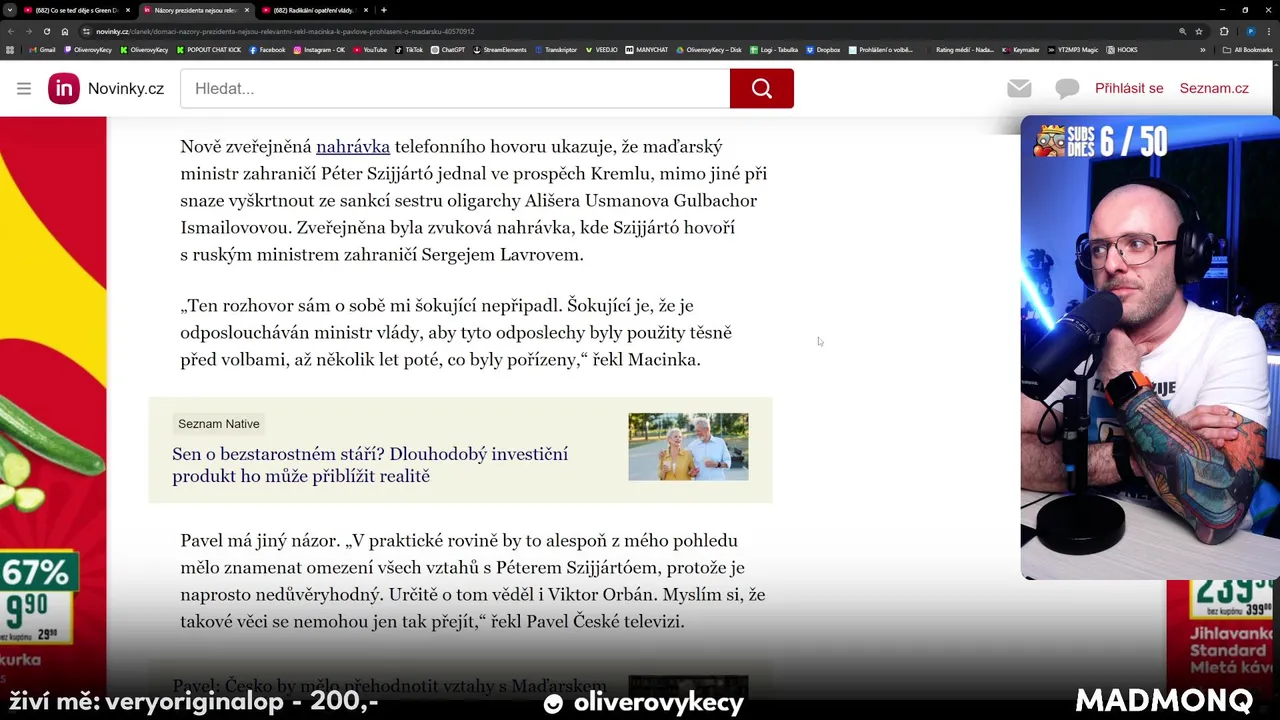Open the chat bubble icon in the header
Image resolution: width=1280 pixels, height=720 pixels.
[1067, 88]
